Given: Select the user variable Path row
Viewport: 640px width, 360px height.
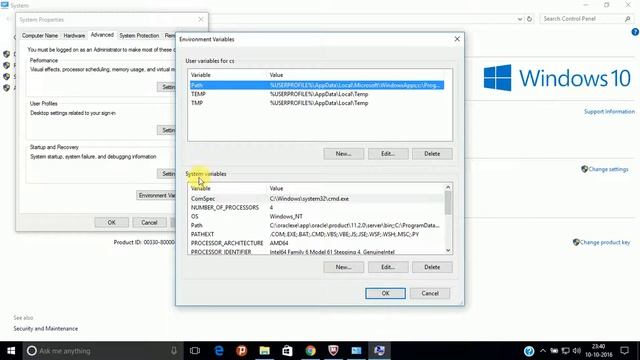Looking at the screenshot, I should tap(317, 85).
